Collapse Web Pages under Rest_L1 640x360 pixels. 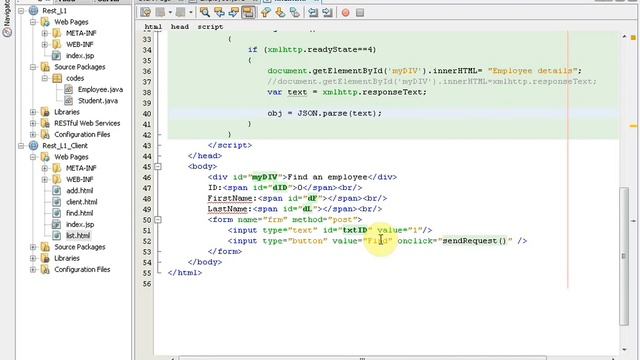[33, 22]
